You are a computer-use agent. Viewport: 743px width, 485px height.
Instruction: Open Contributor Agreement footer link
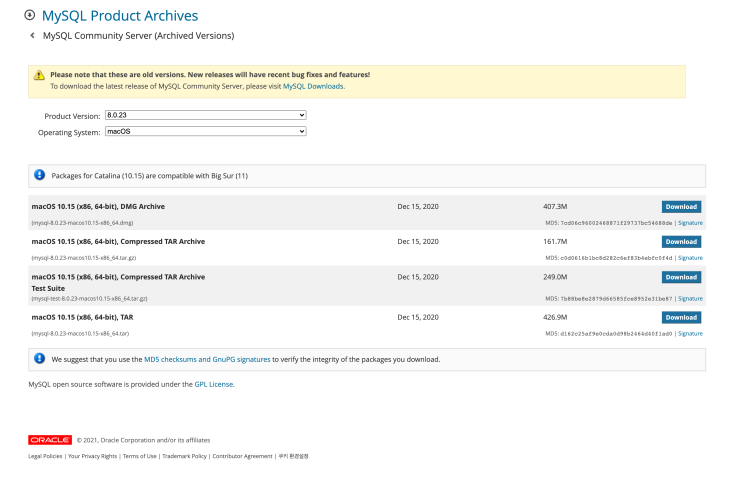242,456
